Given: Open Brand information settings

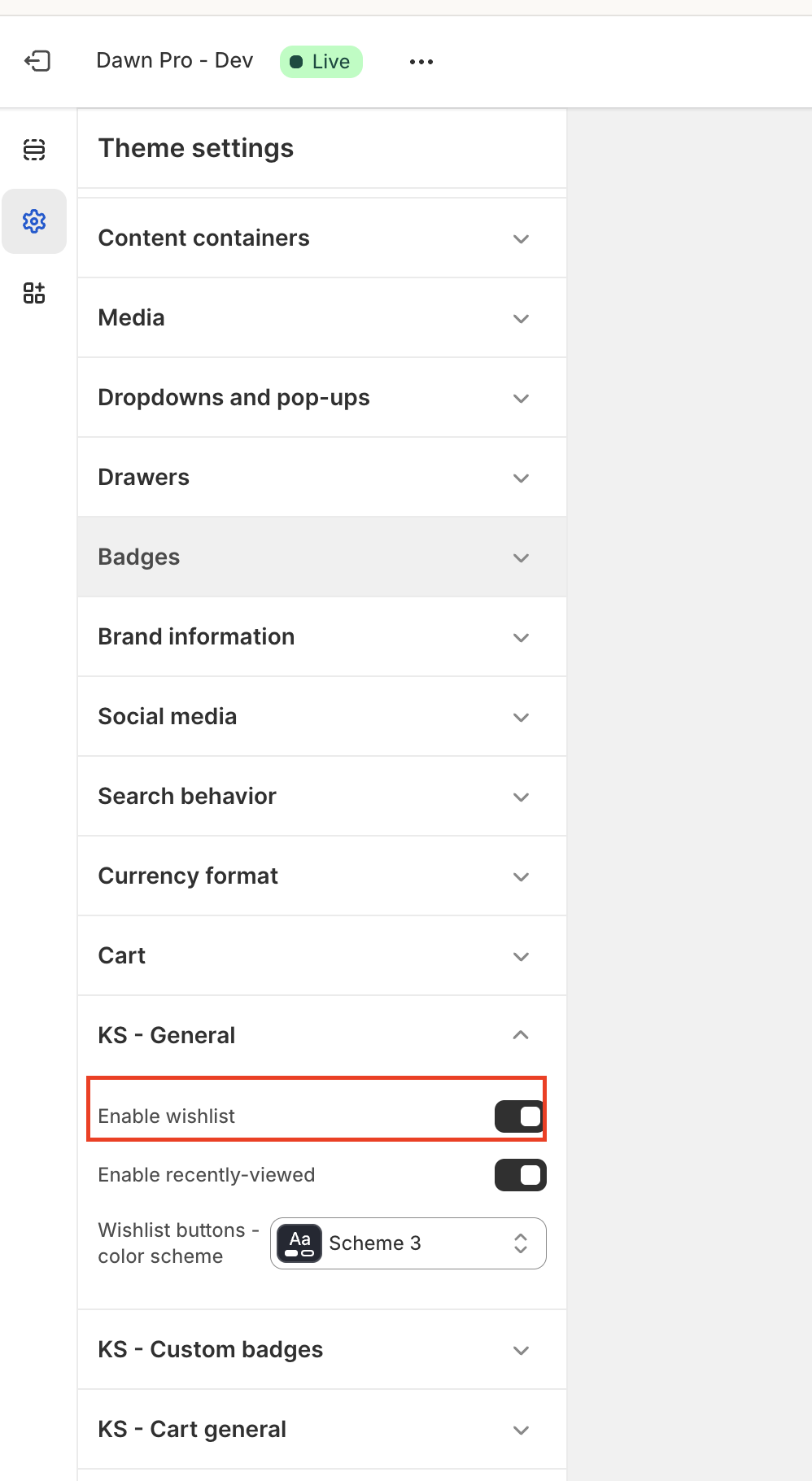Looking at the screenshot, I should click(321, 637).
